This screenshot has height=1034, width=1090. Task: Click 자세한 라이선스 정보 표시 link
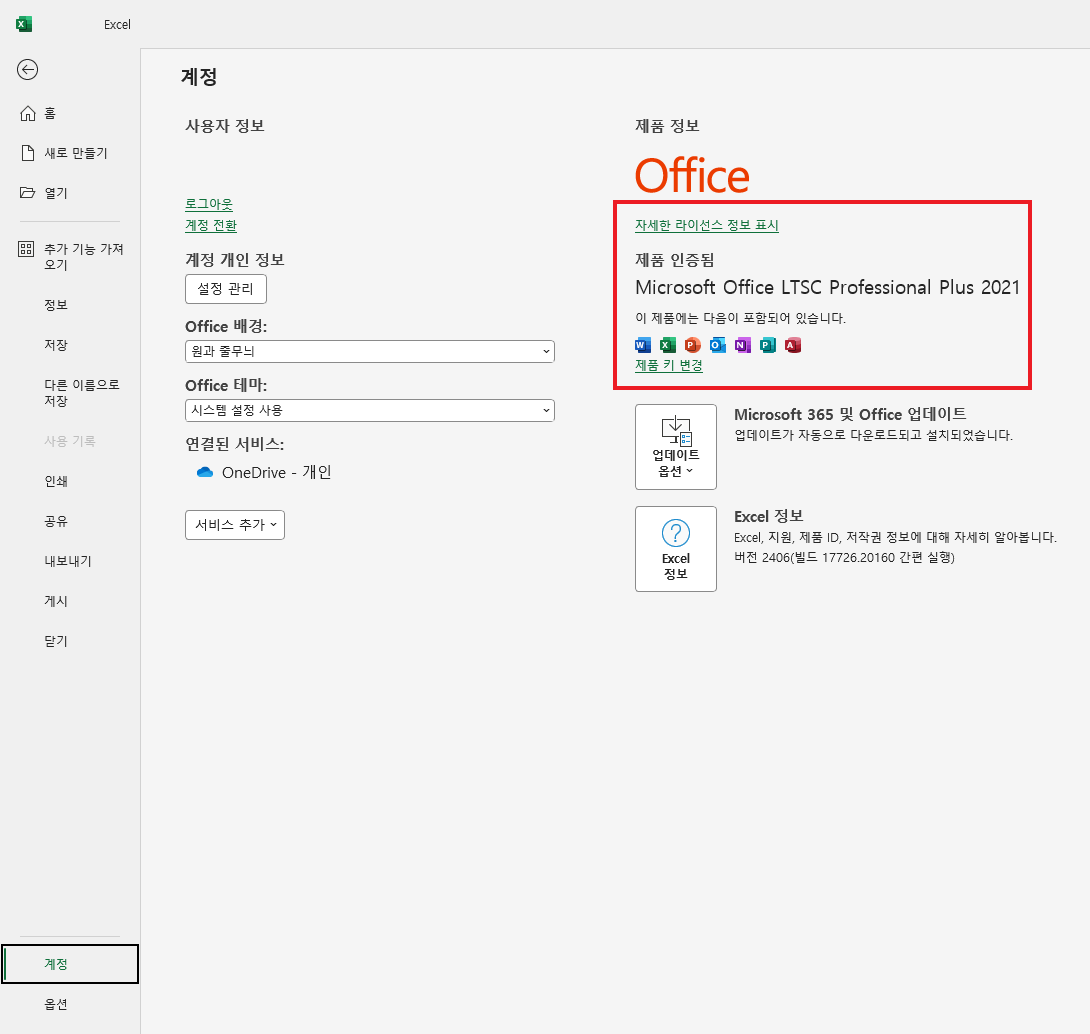706,225
